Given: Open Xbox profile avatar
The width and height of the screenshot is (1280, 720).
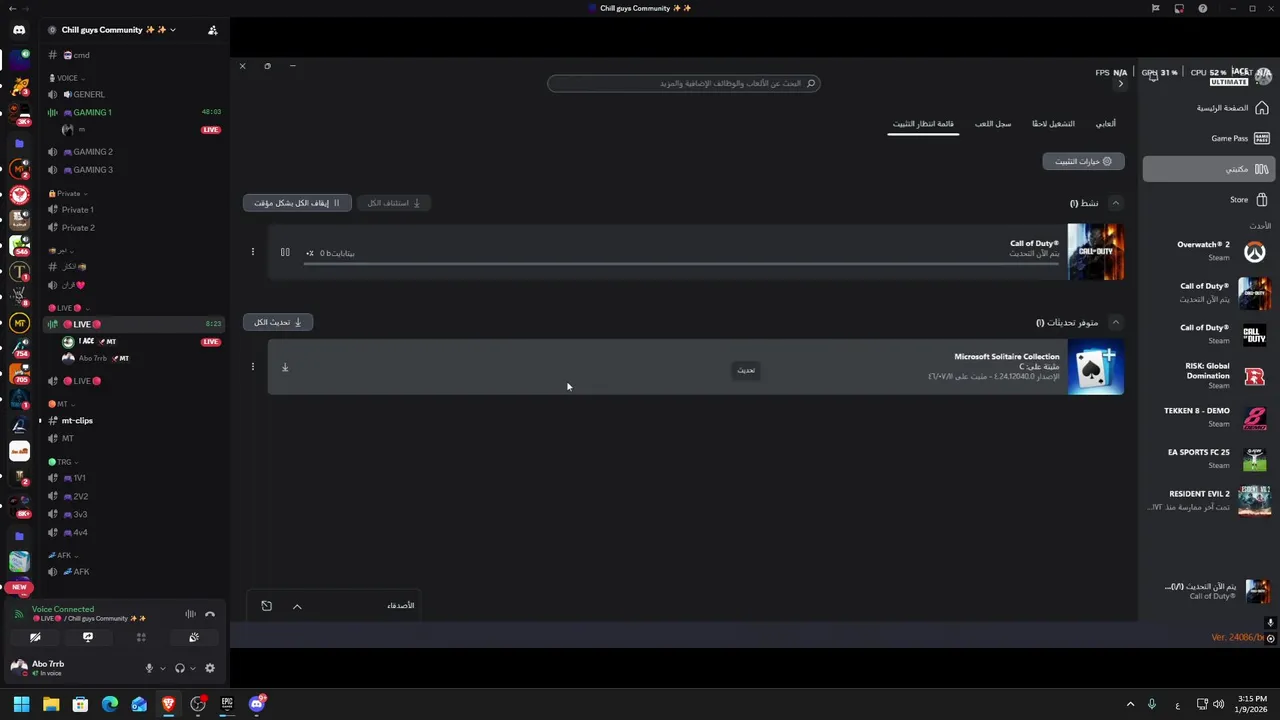Looking at the screenshot, I should point(1263,76).
